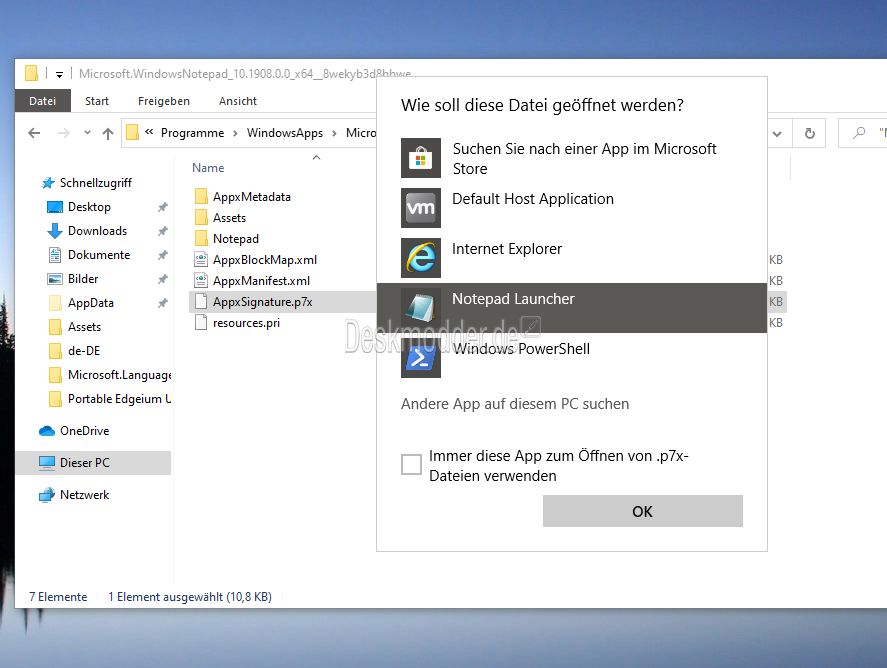The width and height of the screenshot is (887, 668).
Task: Select Windows PowerShell app entry
Action: click(572, 357)
